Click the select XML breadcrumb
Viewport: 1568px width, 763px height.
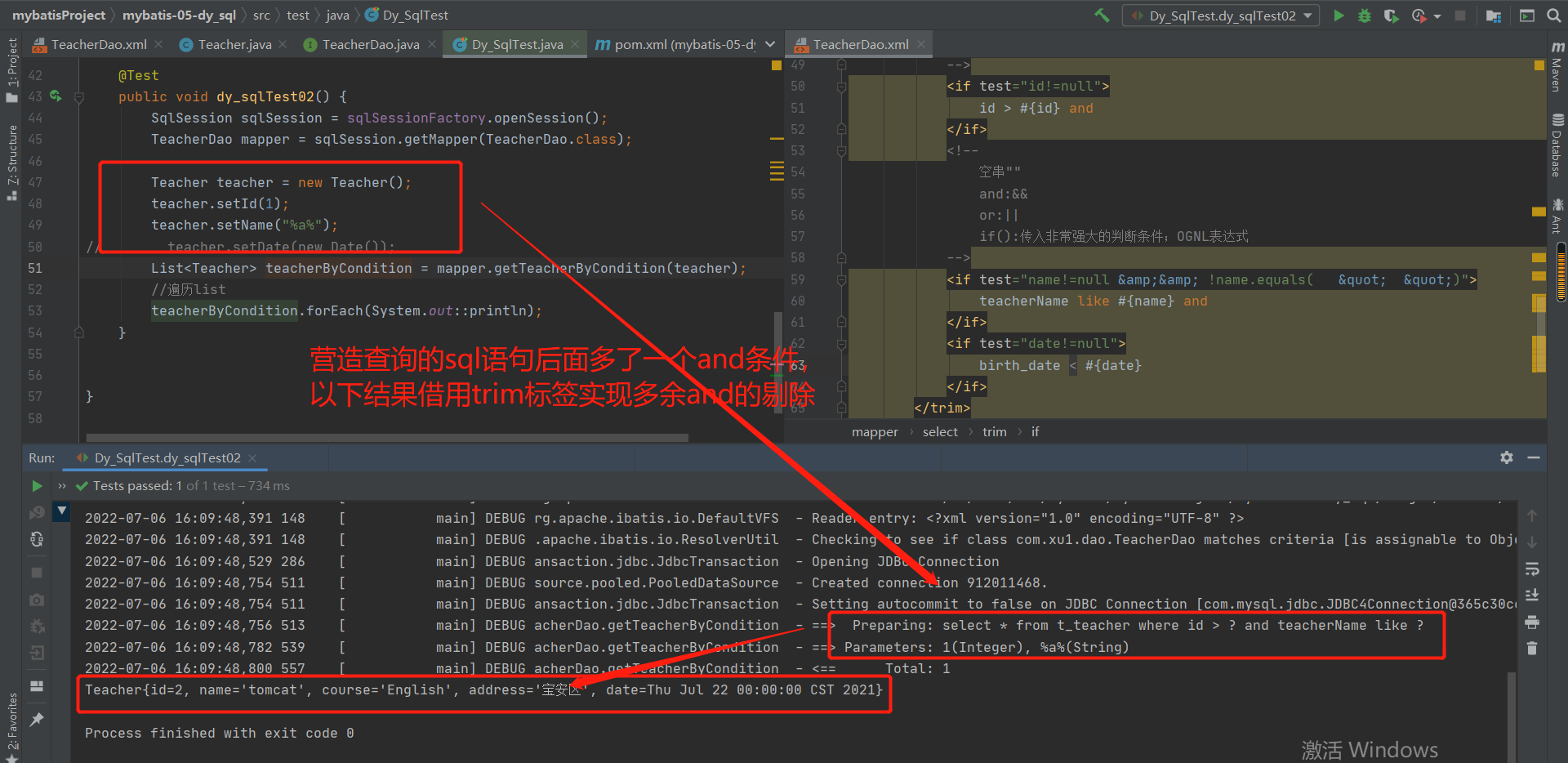coord(940,431)
